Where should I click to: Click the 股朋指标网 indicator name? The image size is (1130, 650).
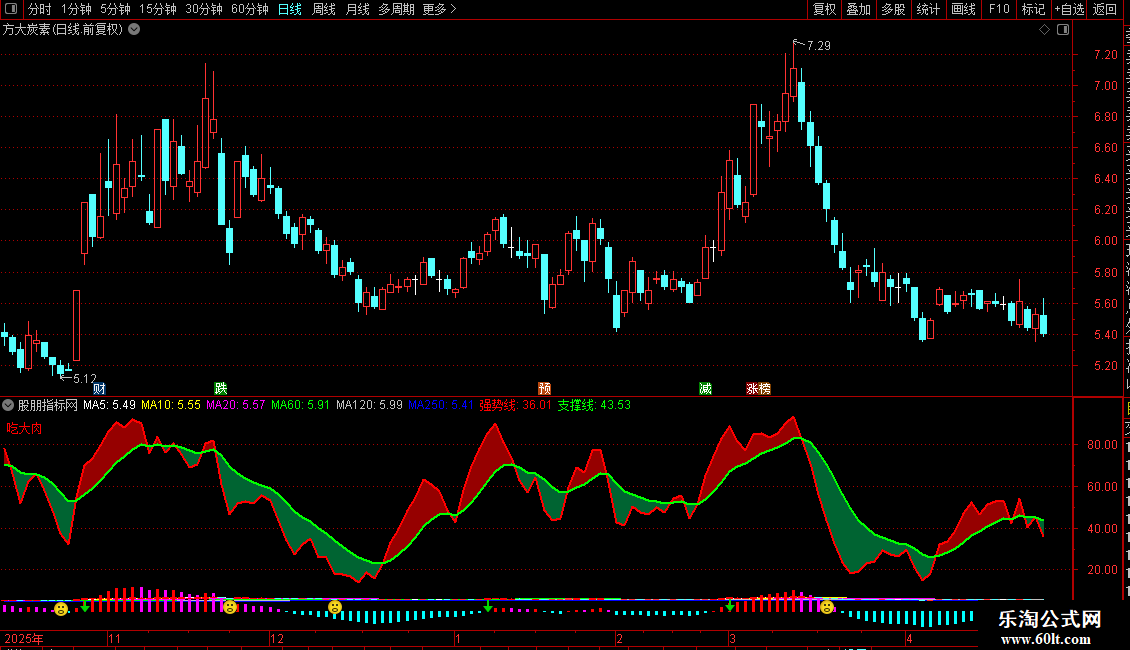48,405
